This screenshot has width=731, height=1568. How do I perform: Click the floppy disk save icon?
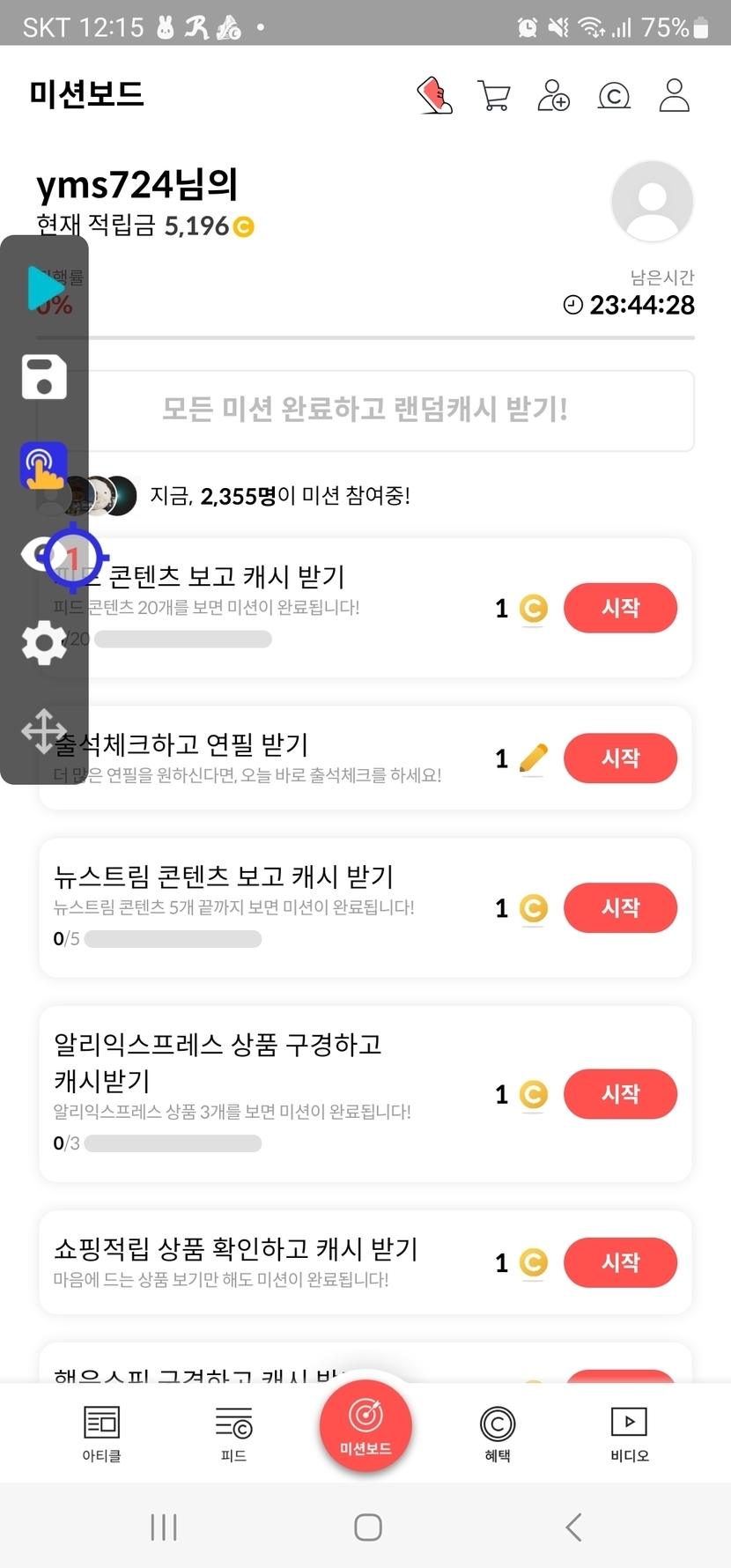pos(44,377)
